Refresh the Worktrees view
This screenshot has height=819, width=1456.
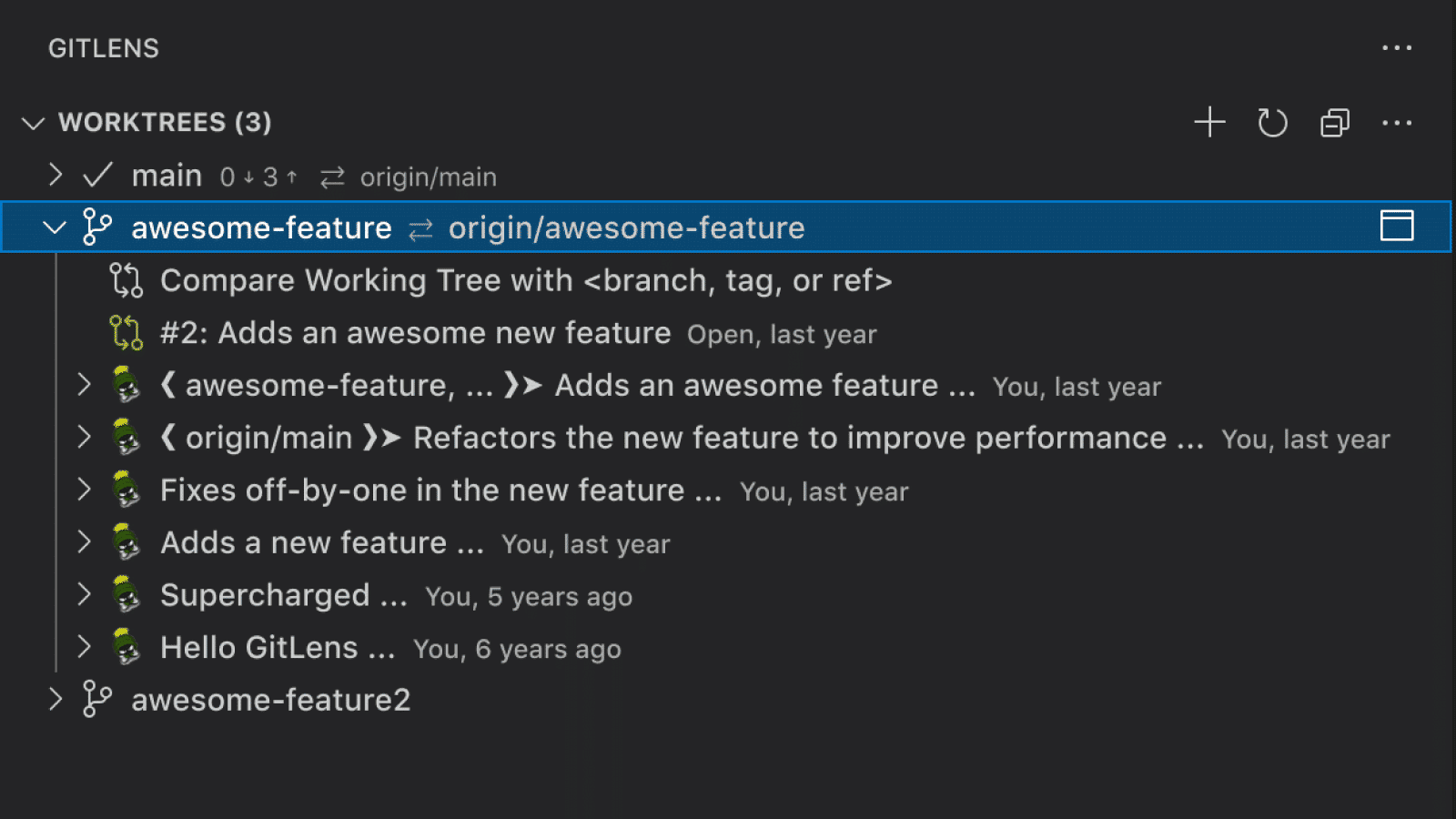pos(1272,122)
